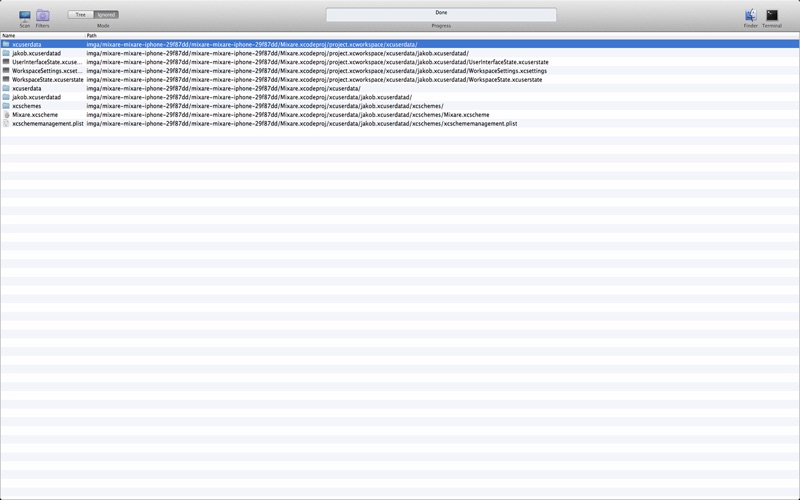Select jakob.xcuserdatad folder icon under project.xcworkspace
This screenshot has width=800, height=500.
[6, 53]
